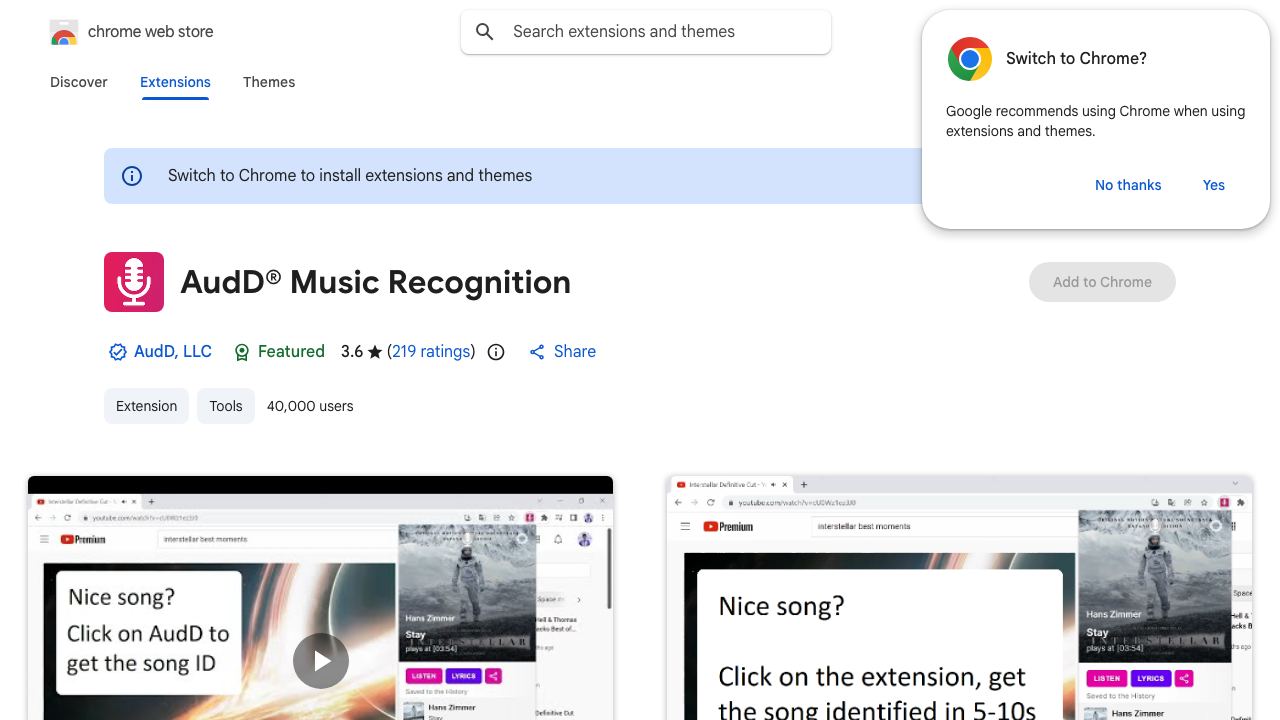The width and height of the screenshot is (1280, 720).
Task: Play the first preview video
Action: click(x=321, y=661)
